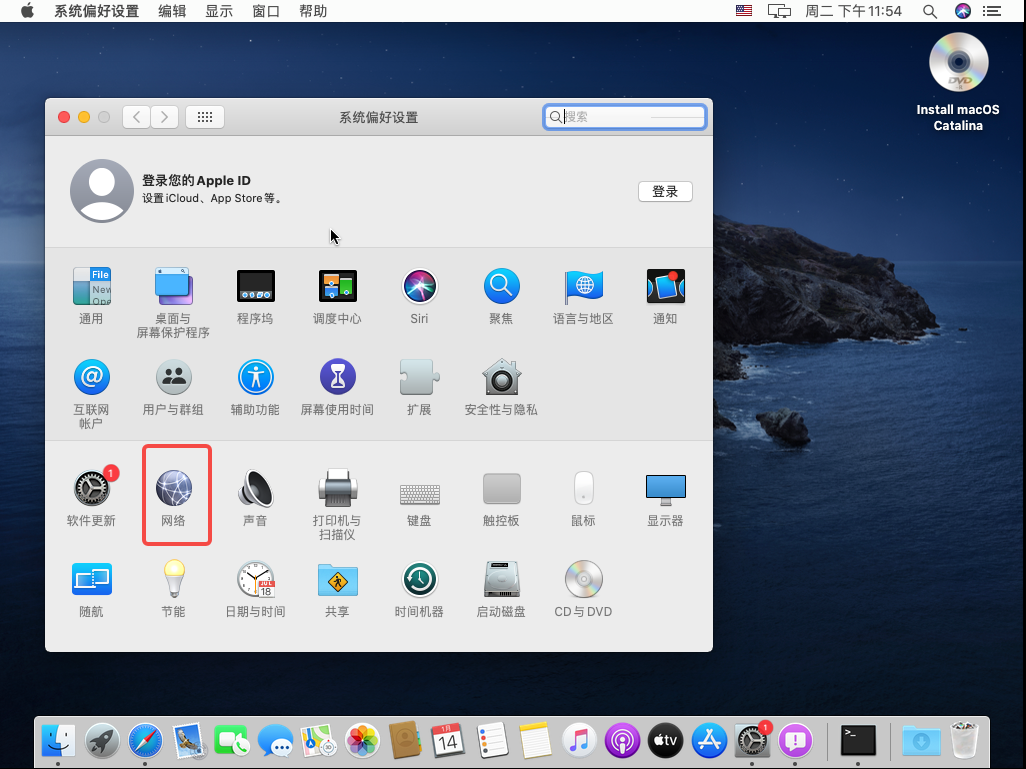The height and width of the screenshot is (769, 1026).
Task: Open the Apple menu
Action: click(x=27, y=11)
